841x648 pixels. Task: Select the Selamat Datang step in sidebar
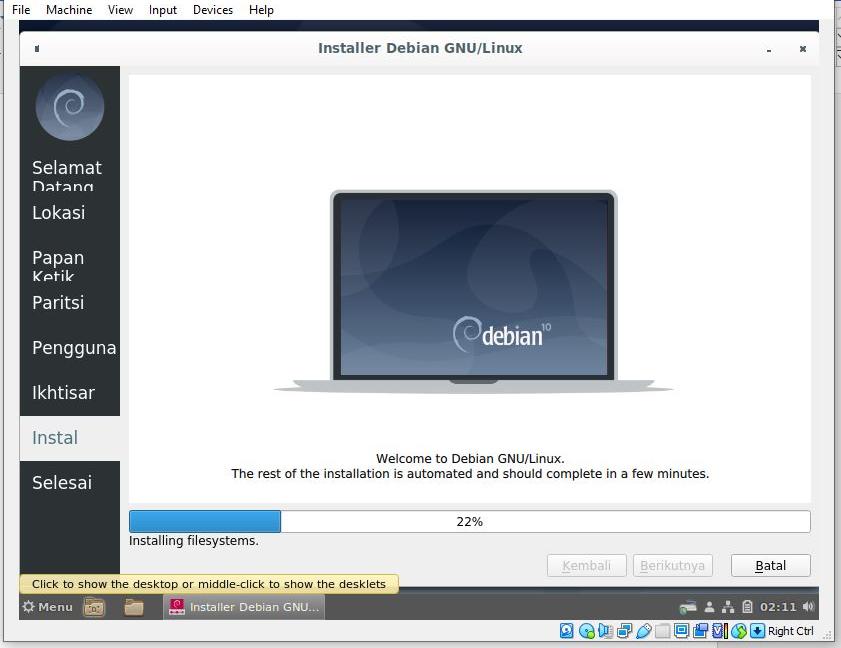pyautogui.click(x=70, y=175)
